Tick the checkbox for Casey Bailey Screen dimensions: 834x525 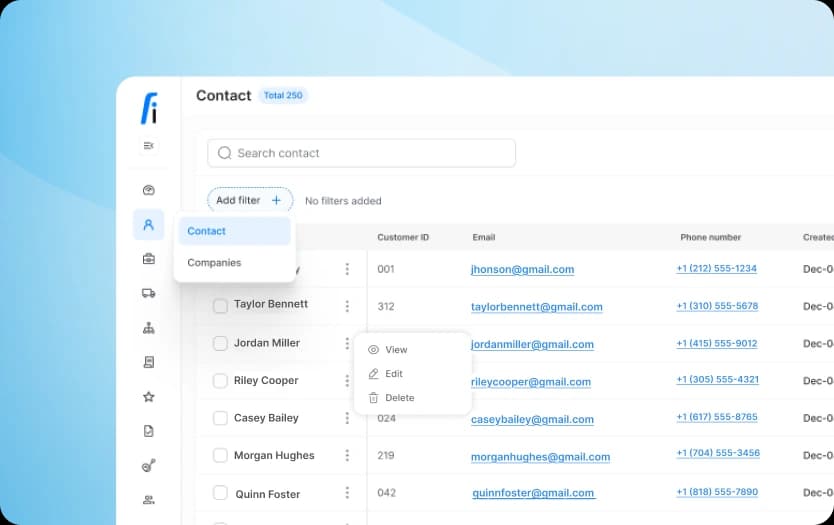point(220,418)
